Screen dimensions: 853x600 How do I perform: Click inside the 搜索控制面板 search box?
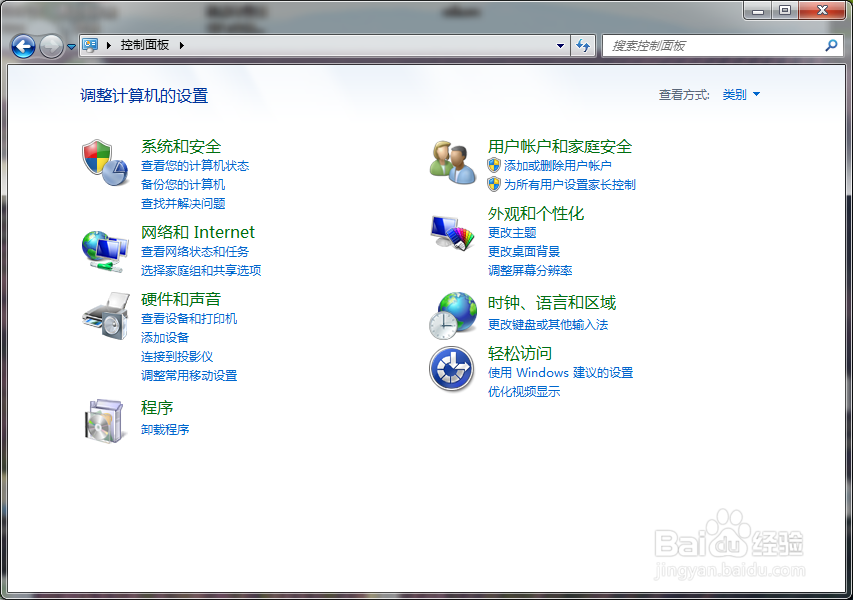click(700, 45)
